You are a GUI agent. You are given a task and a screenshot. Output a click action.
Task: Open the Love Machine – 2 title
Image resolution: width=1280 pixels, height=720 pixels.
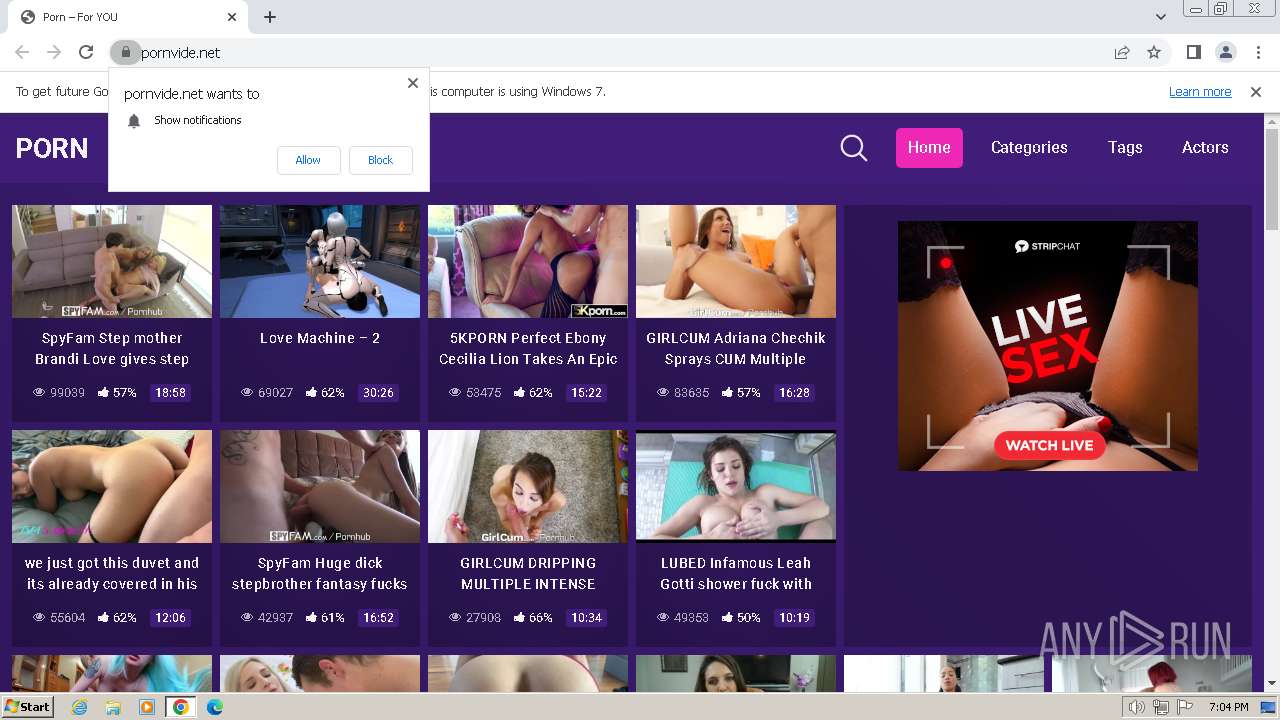click(x=320, y=338)
